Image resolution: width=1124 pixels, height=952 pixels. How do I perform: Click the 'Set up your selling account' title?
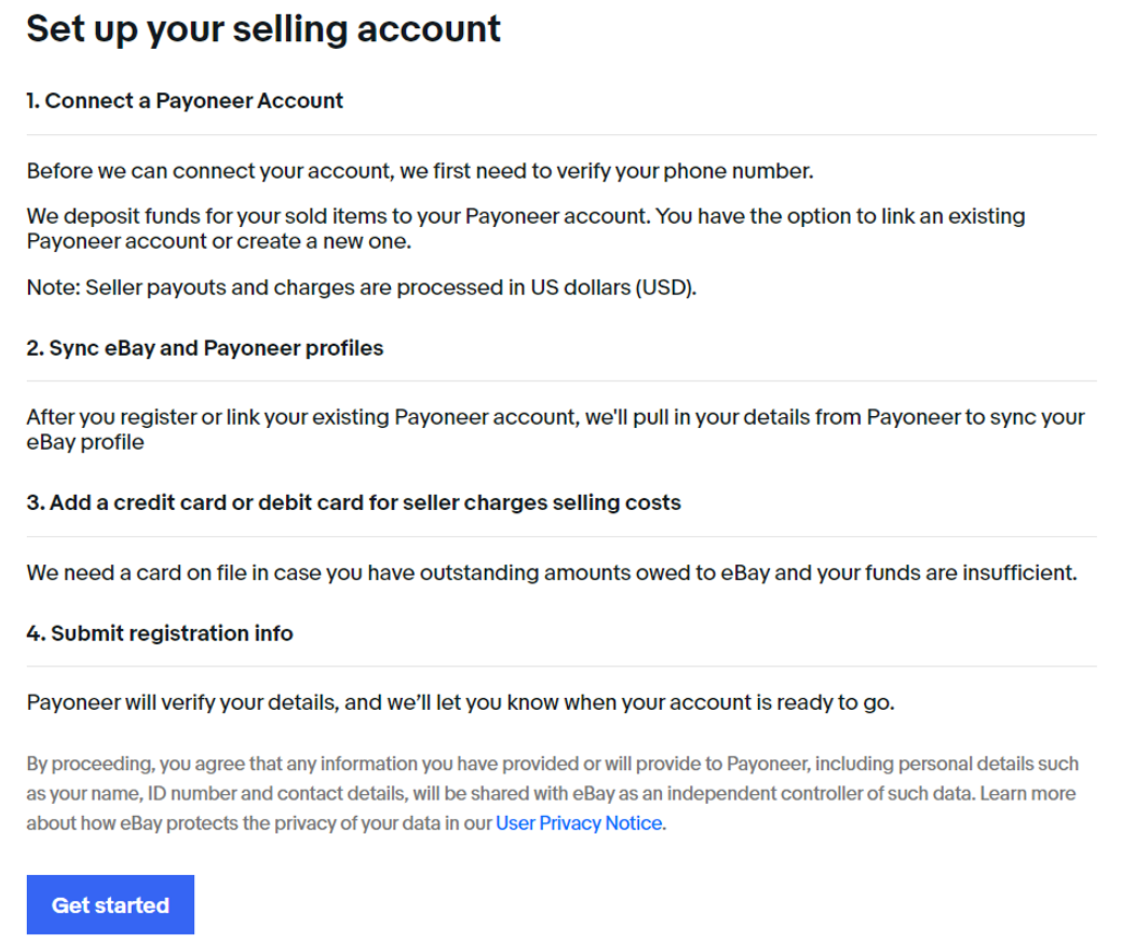pos(263,30)
